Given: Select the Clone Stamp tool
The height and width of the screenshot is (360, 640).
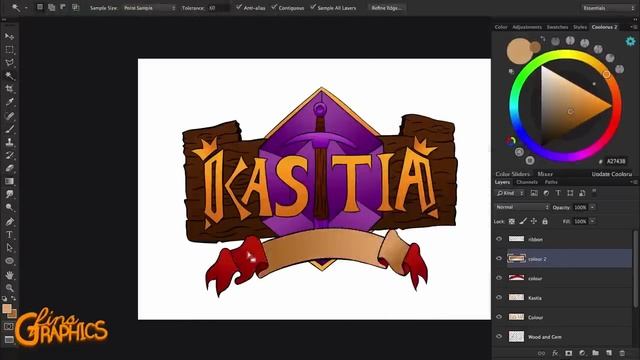Looking at the screenshot, I should click(9, 142).
